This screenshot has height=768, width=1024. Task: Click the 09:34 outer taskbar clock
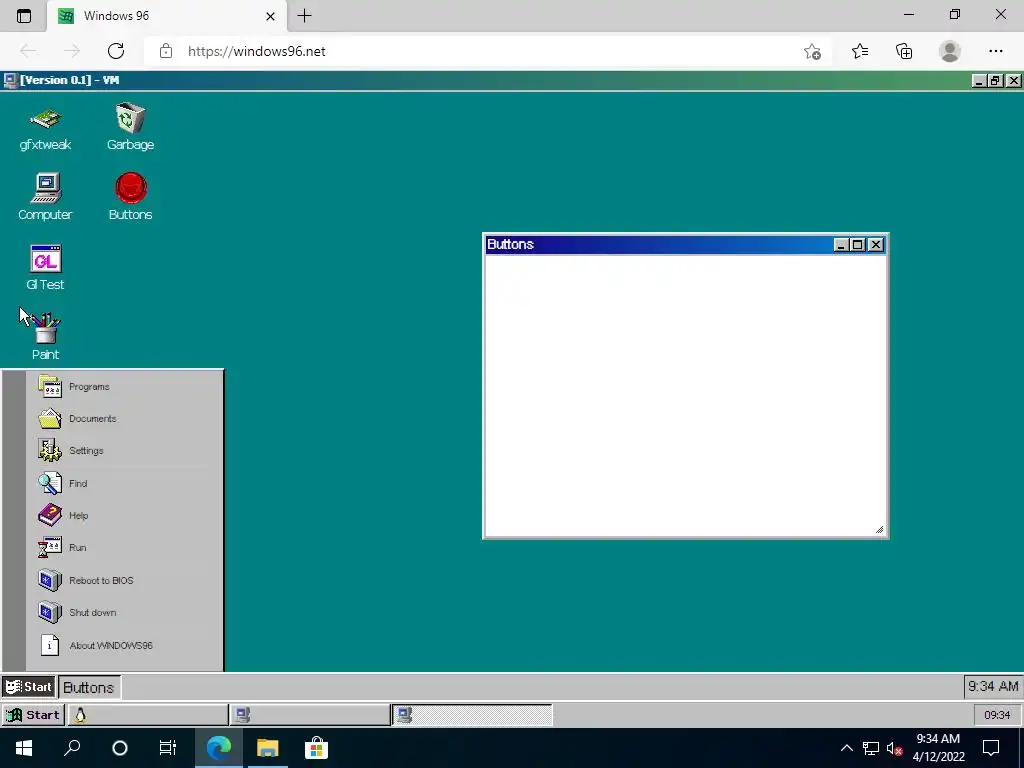click(x=997, y=715)
